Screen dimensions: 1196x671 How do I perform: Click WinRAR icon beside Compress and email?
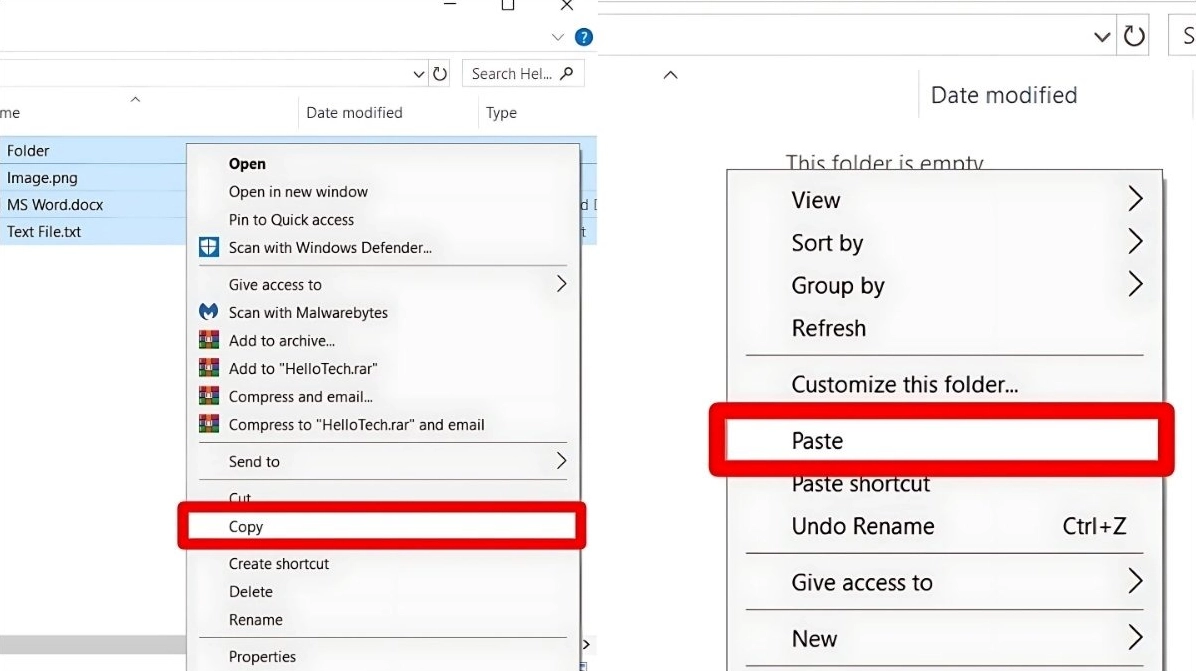coord(209,396)
